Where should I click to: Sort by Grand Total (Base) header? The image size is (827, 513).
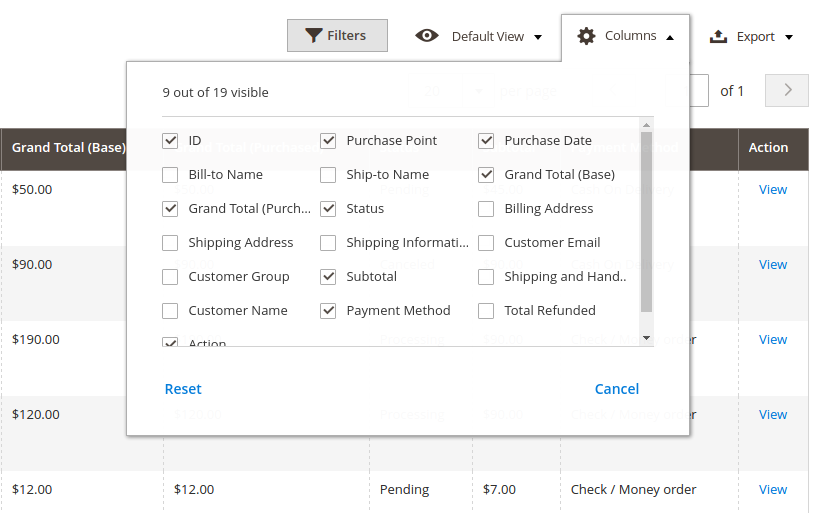click(69, 148)
